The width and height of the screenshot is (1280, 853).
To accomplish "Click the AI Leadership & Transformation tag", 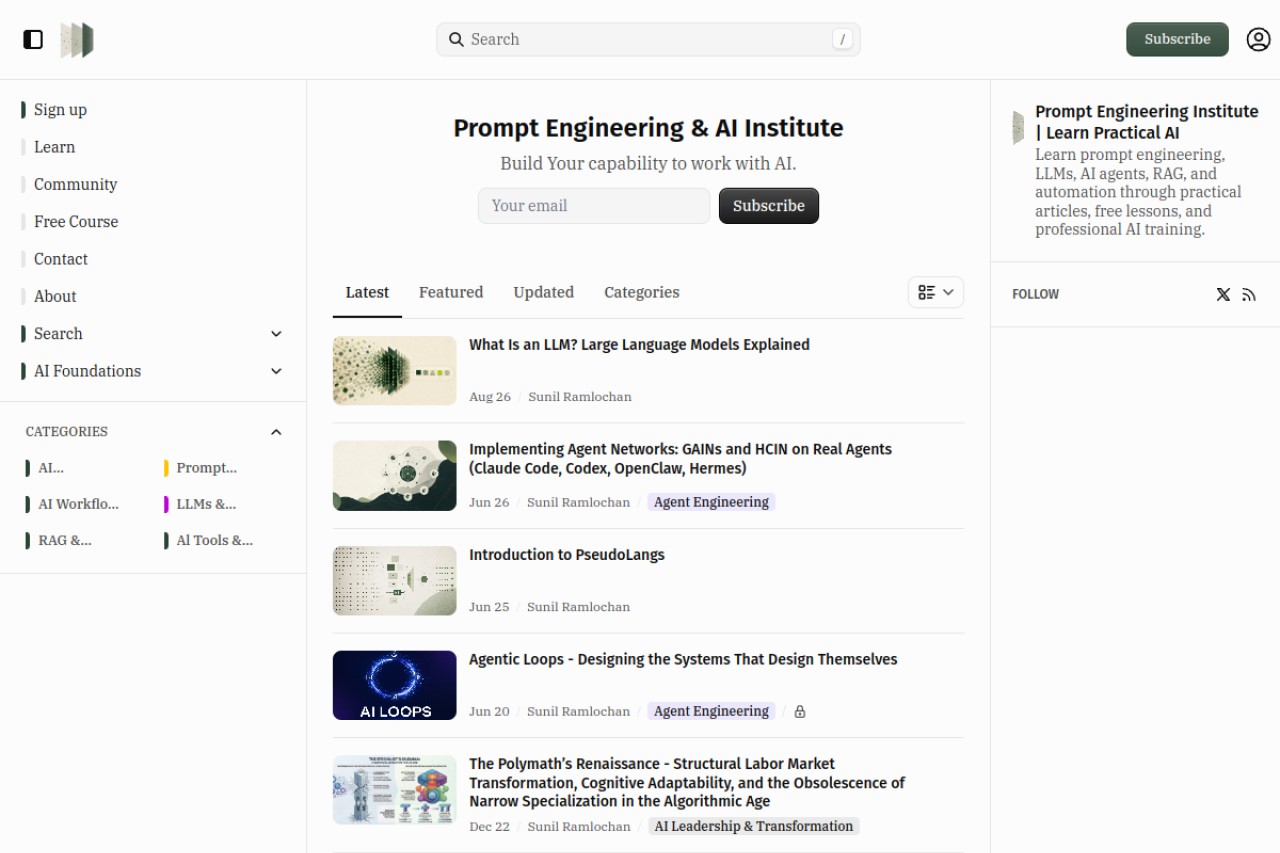I will click(x=753, y=826).
